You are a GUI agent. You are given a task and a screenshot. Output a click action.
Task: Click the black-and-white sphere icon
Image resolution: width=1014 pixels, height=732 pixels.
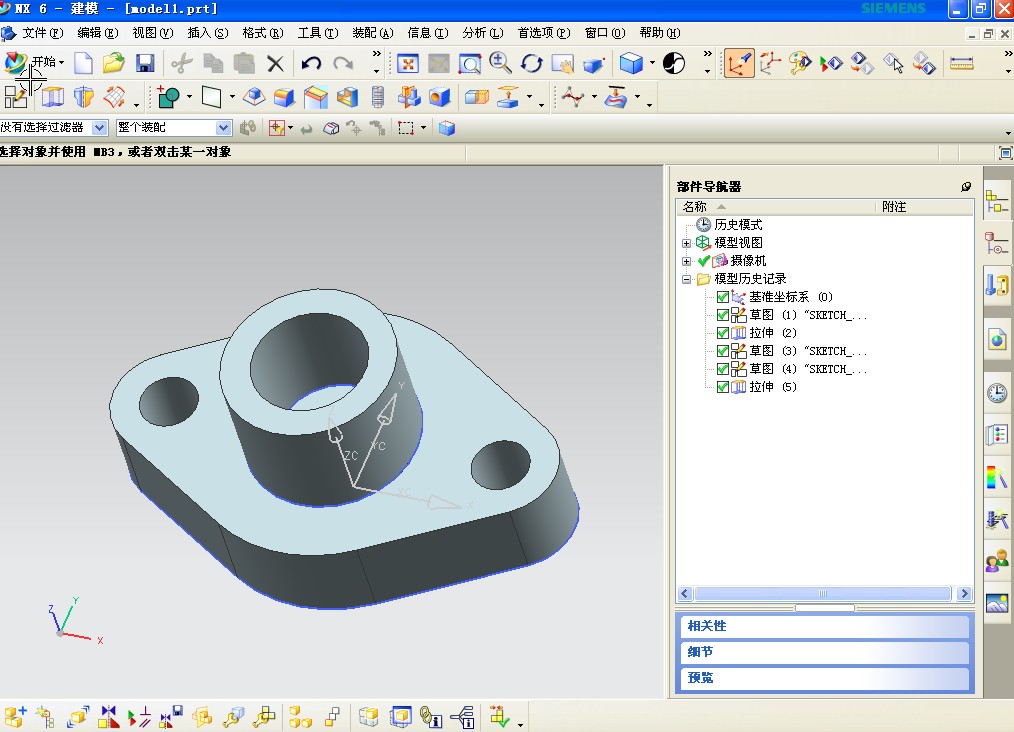coord(674,63)
